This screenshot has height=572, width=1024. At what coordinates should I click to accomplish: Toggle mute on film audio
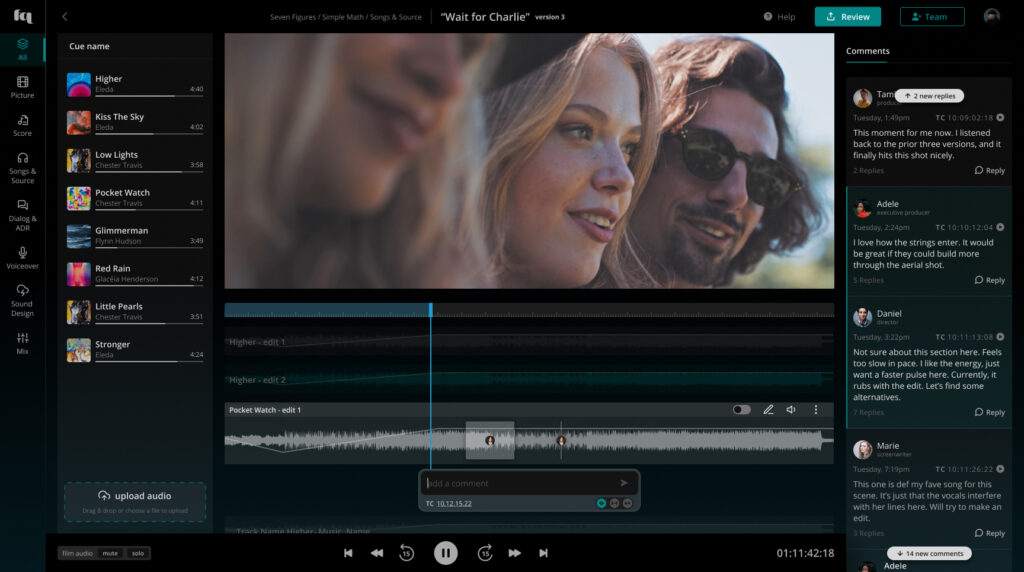tap(110, 553)
